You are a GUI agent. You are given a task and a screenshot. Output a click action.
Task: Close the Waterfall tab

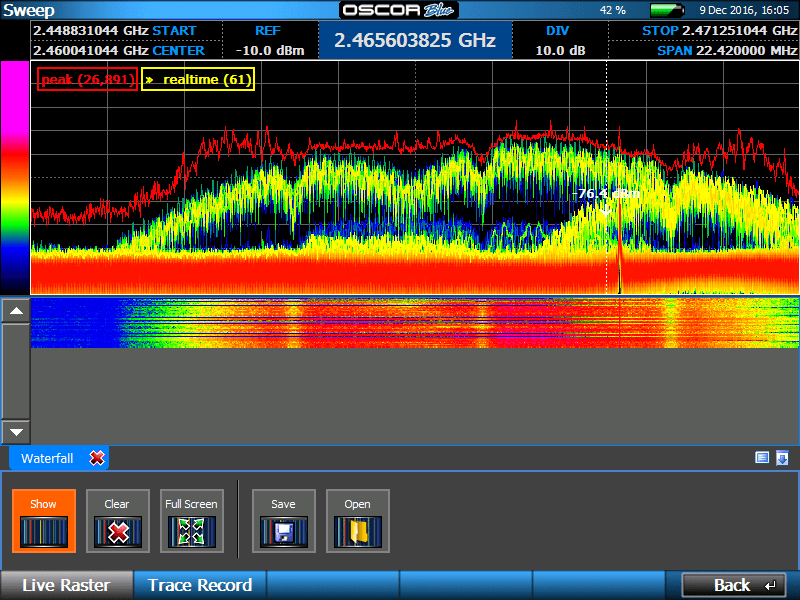(x=97, y=457)
